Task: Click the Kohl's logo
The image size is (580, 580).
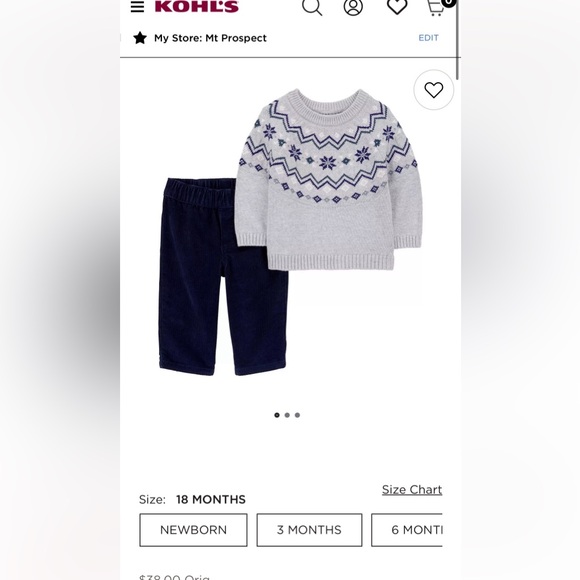Action: [x=196, y=6]
